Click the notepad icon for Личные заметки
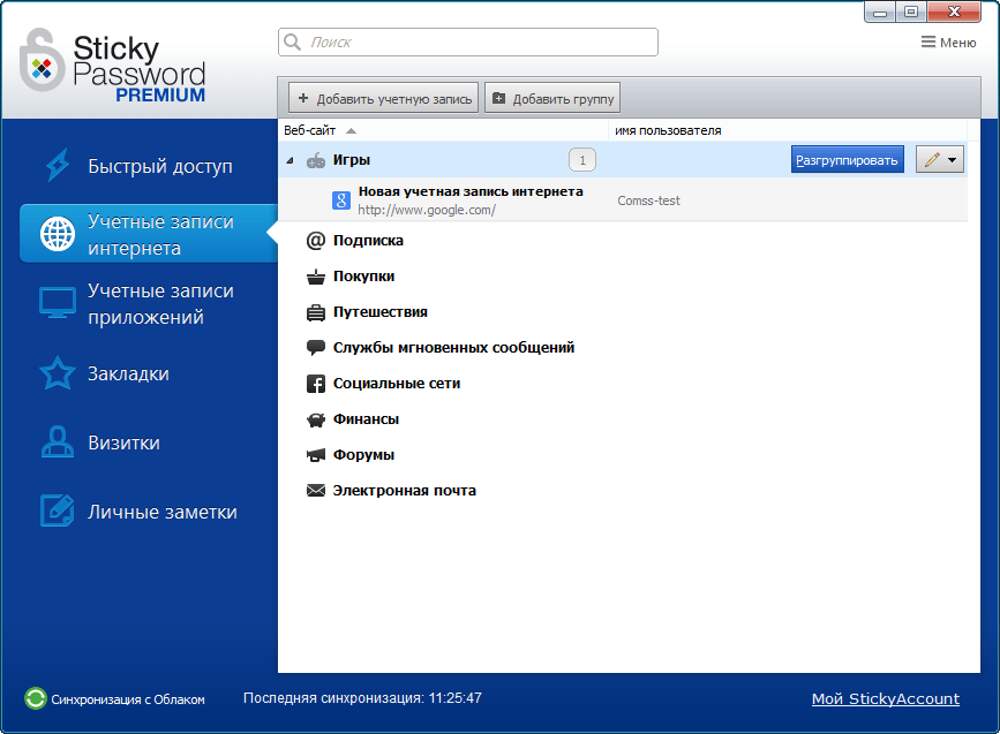1000x734 pixels. pos(57,511)
